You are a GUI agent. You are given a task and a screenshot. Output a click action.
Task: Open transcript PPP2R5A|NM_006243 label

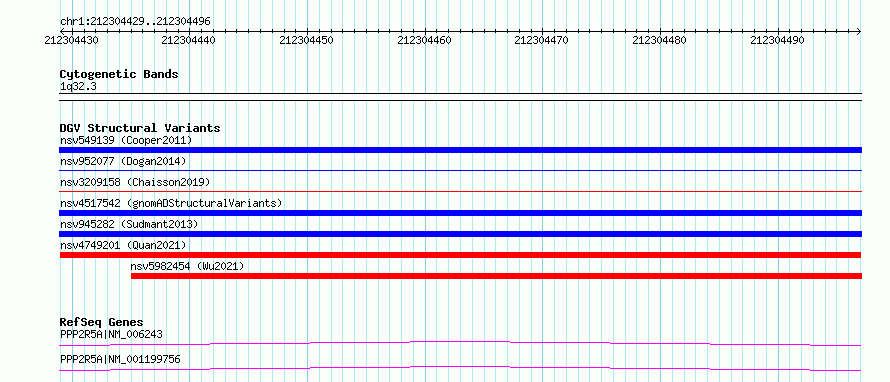coord(111,334)
